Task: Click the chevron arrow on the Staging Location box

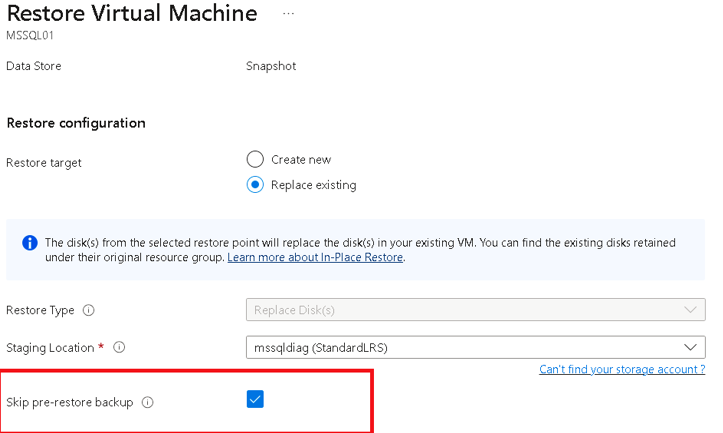Action: click(x=689, y=347)
